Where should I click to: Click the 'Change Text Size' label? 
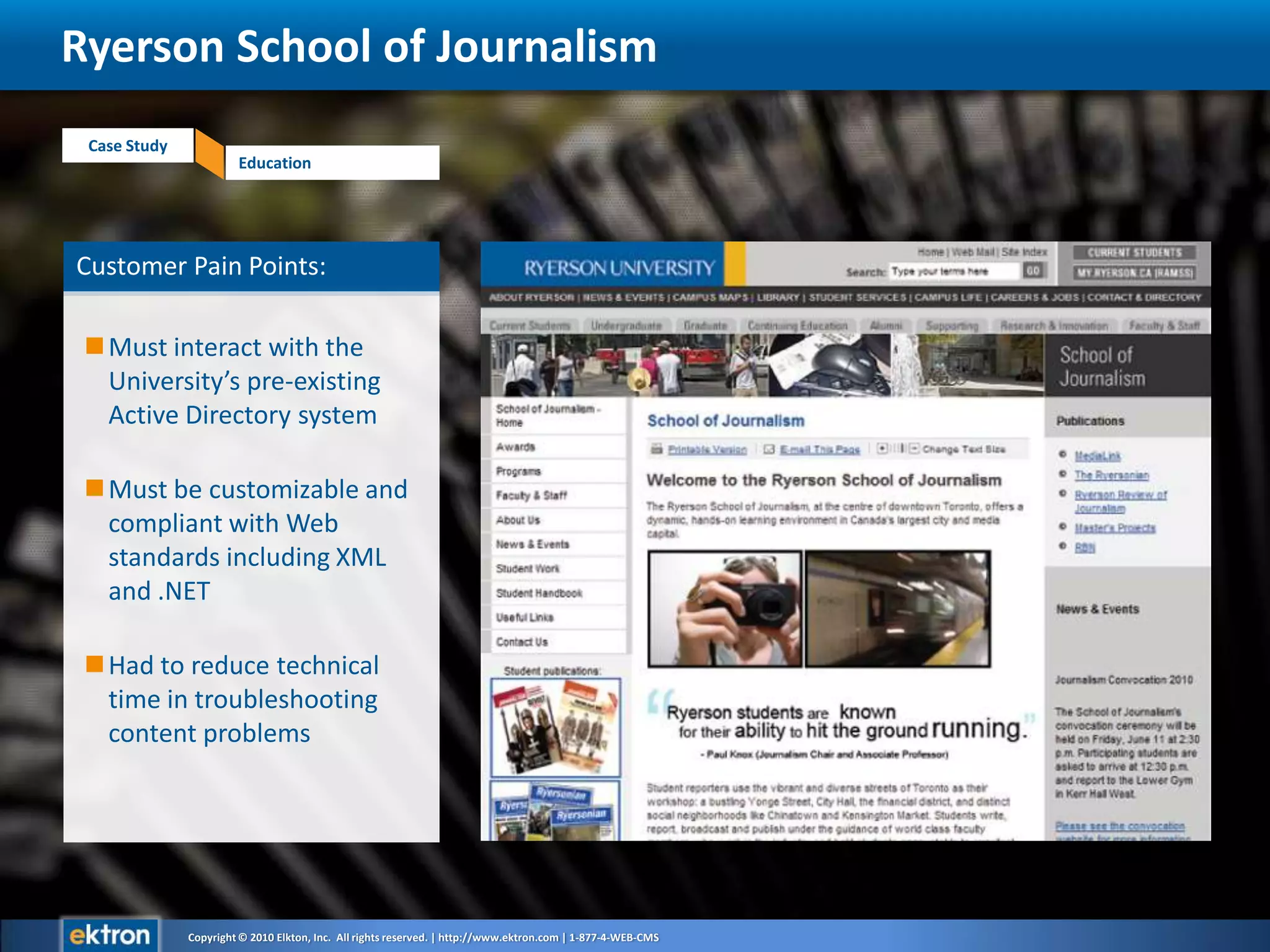click(964, 449)
